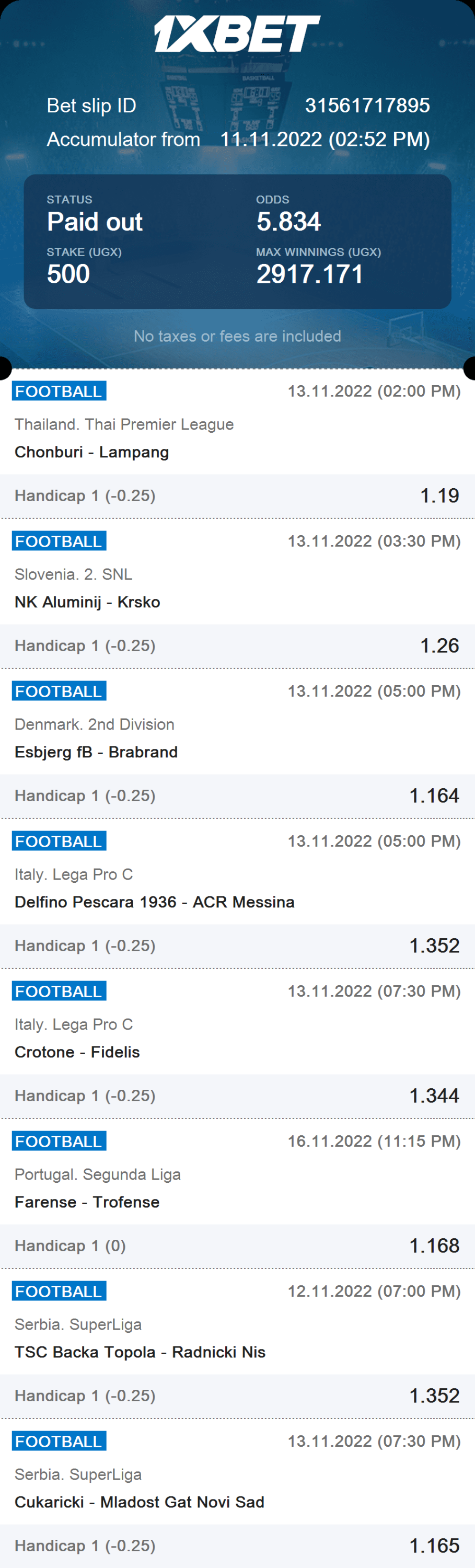475x1568 pixels.
Task: Click the FOOTBALL badge above Farense - Trofense
Action: (x=59, y=1142)
